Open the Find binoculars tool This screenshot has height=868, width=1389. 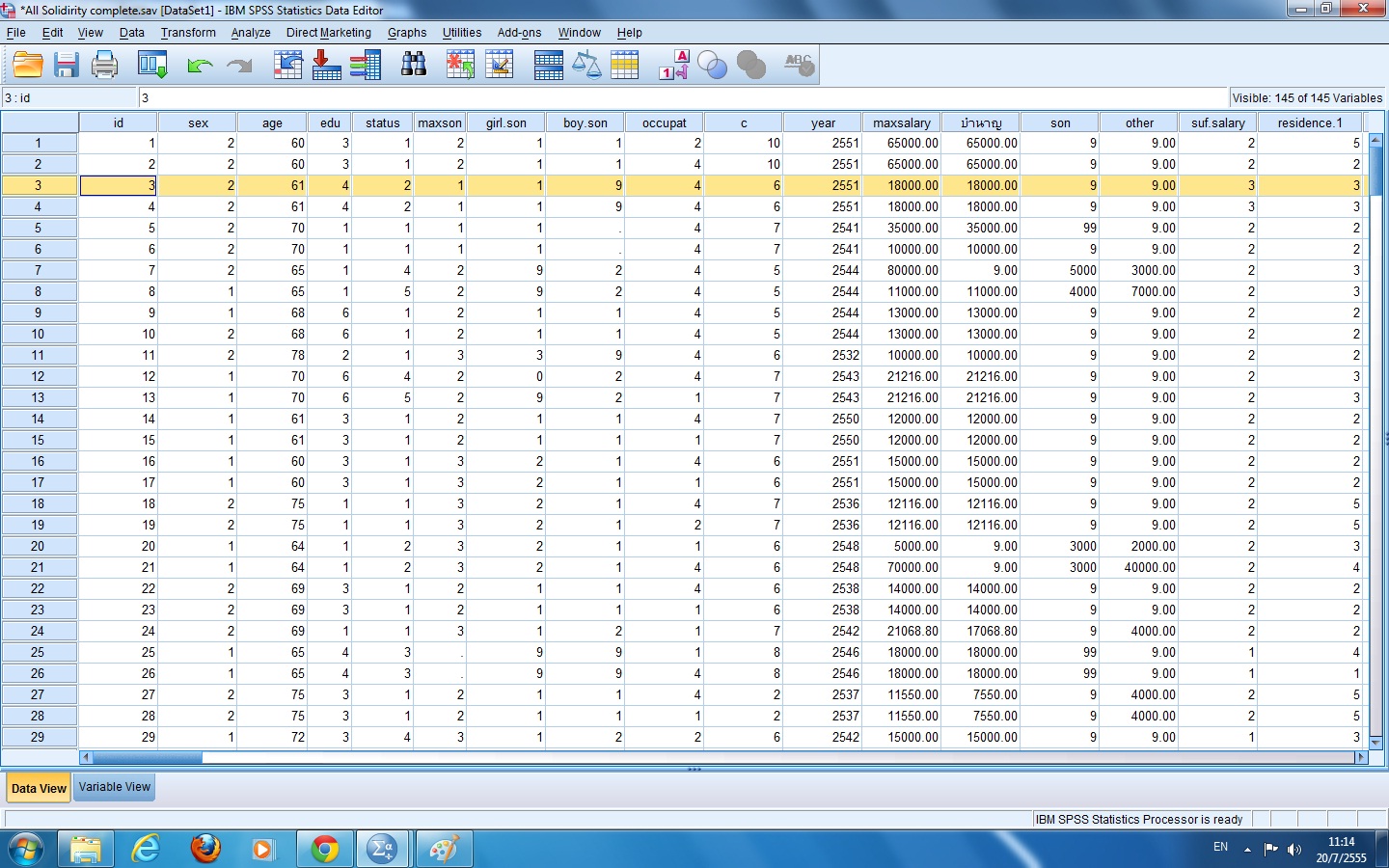coord(414,65)
